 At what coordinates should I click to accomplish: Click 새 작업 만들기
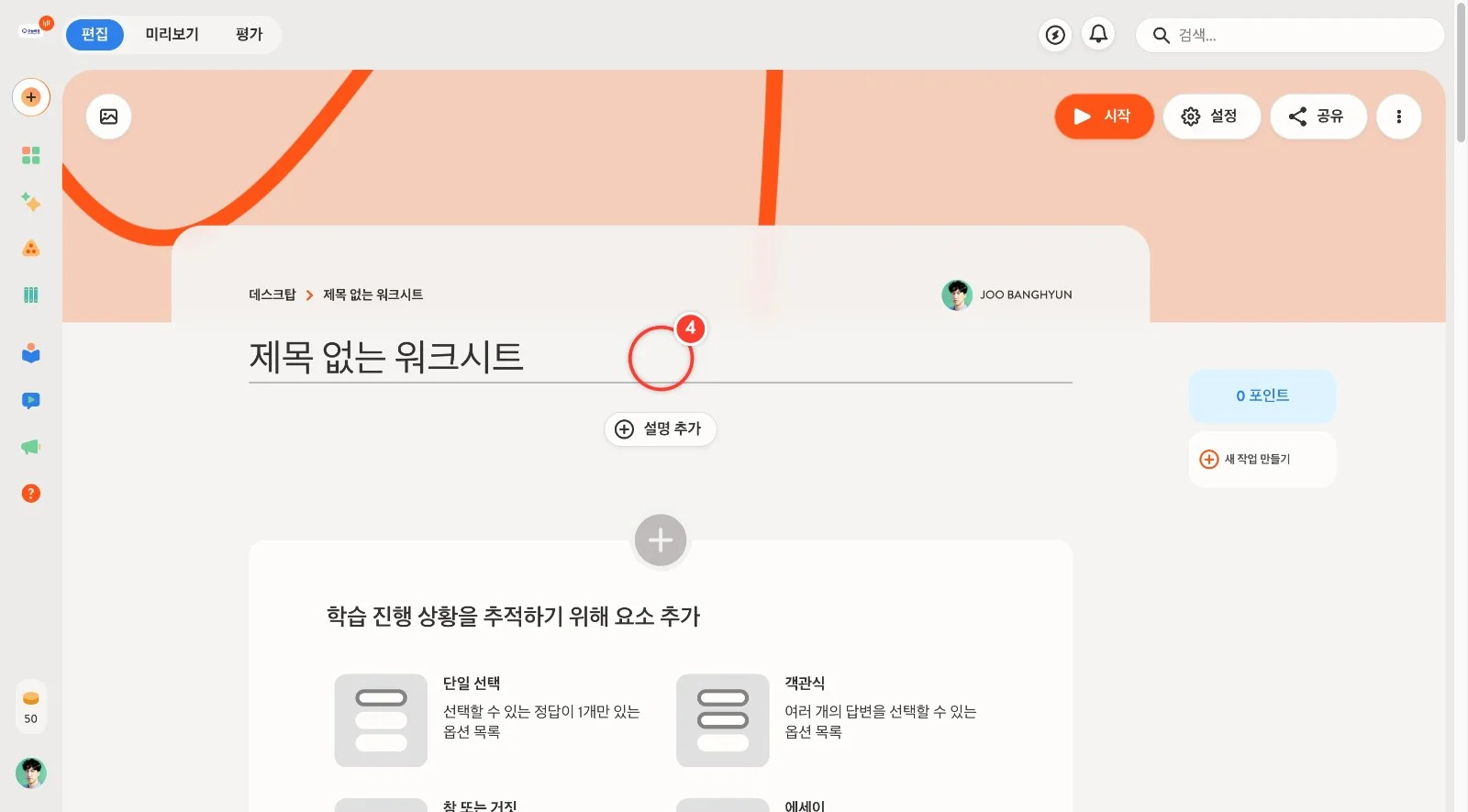click(1262, 459)
